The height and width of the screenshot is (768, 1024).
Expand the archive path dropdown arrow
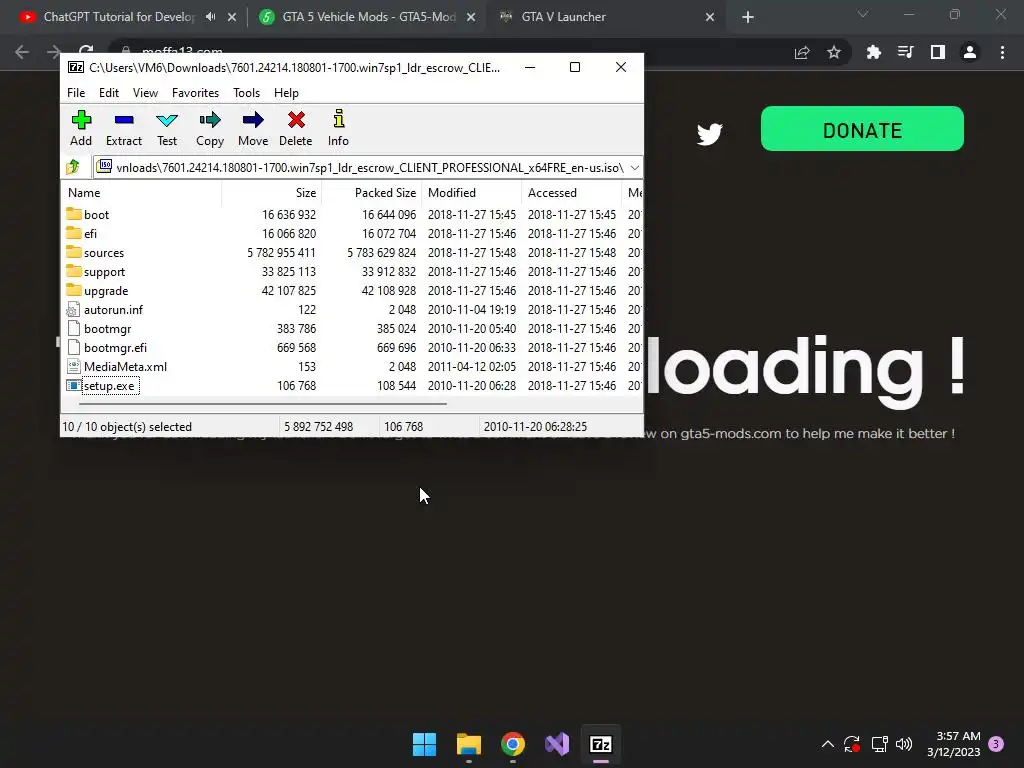tap(634, 168)
